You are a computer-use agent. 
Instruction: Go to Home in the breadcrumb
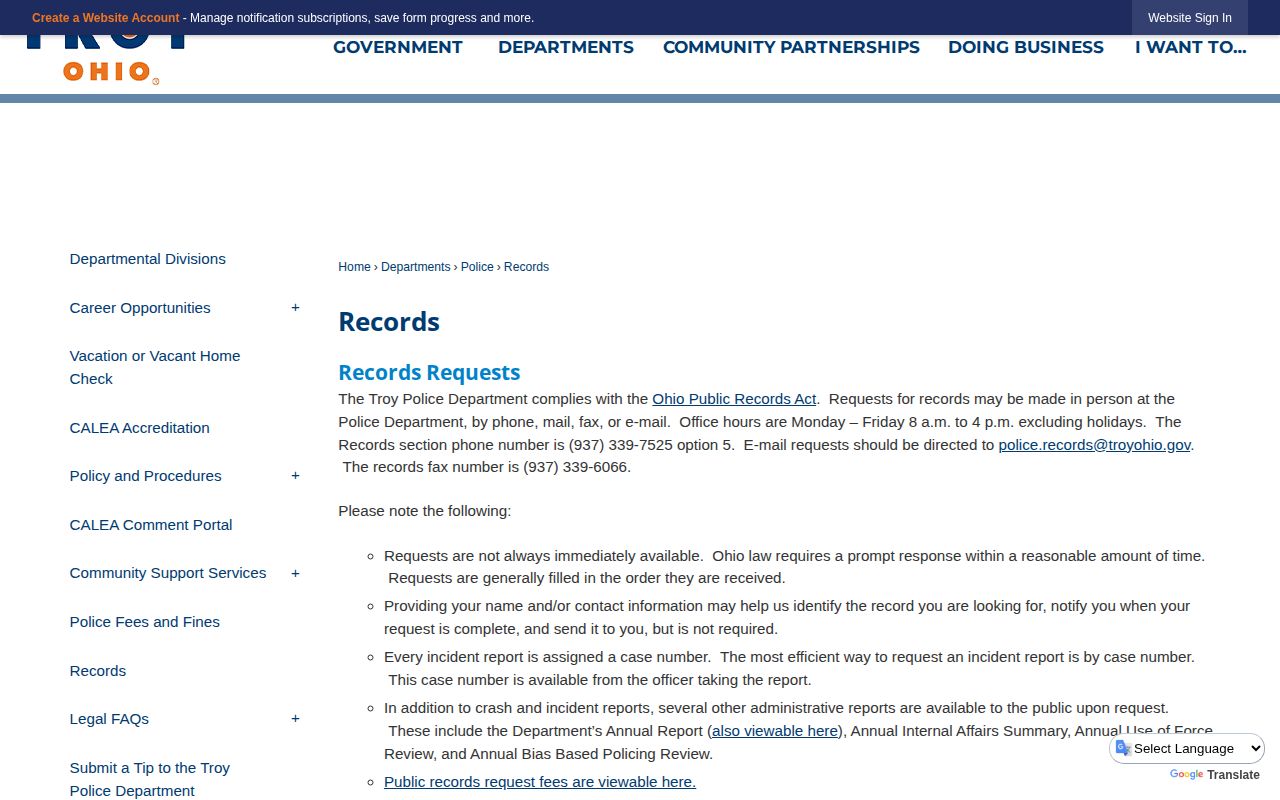354,267
